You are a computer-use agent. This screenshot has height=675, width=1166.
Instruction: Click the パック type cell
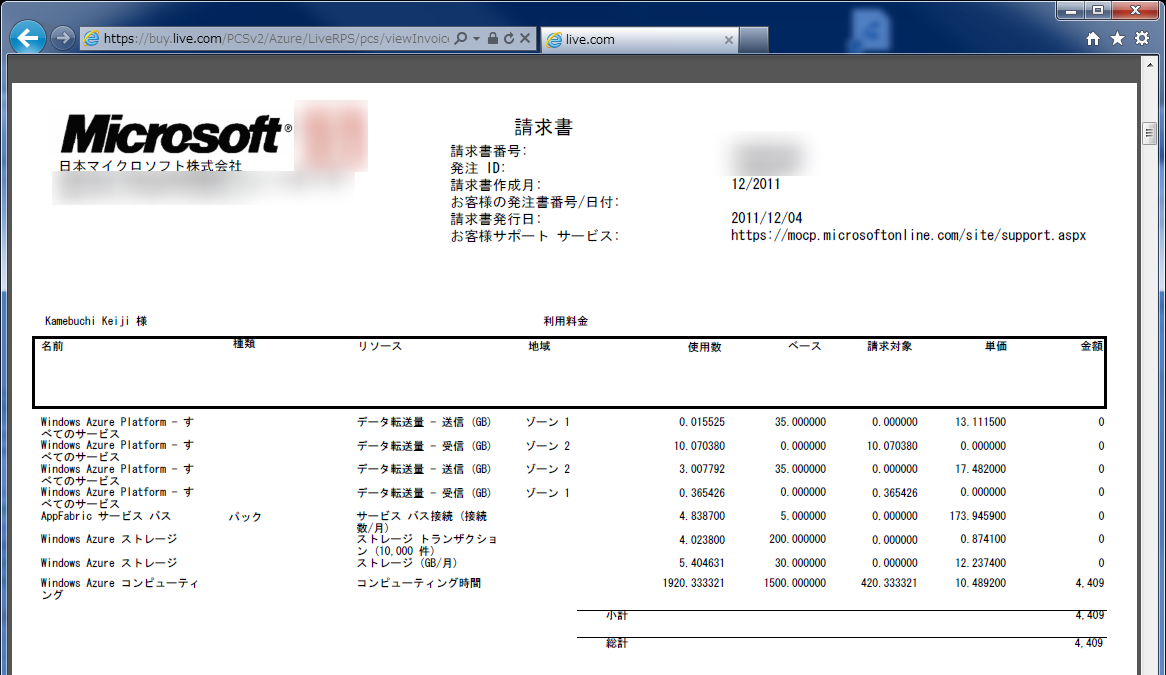coord(245,517)
